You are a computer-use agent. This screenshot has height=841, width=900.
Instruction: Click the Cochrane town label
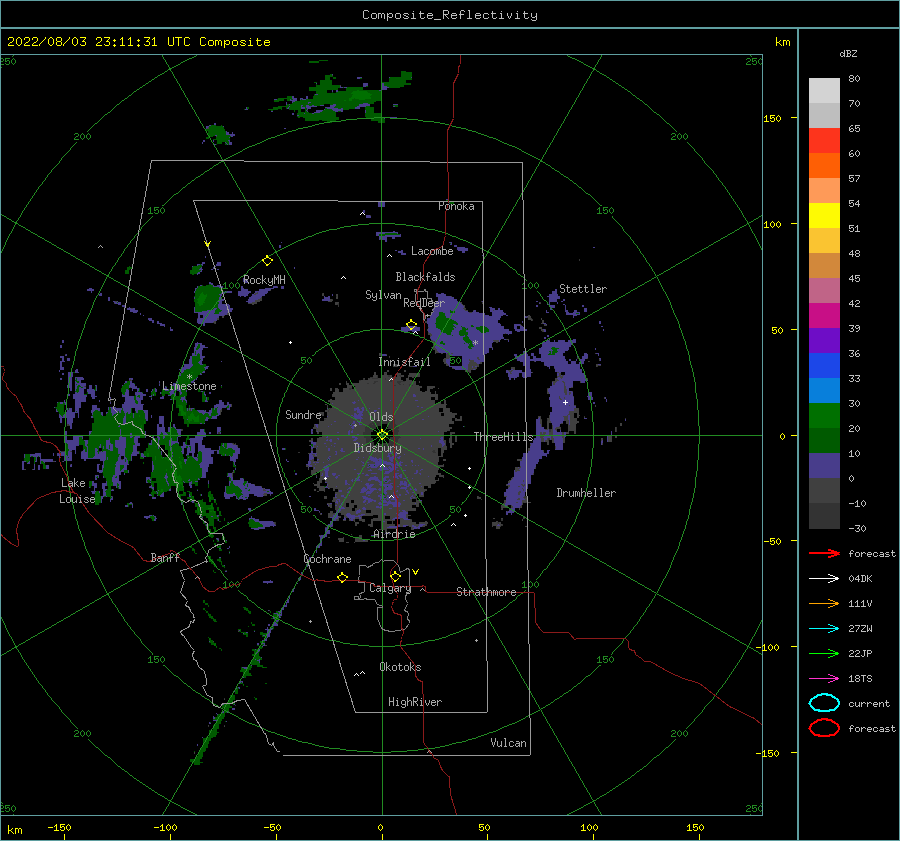(327, 559)
